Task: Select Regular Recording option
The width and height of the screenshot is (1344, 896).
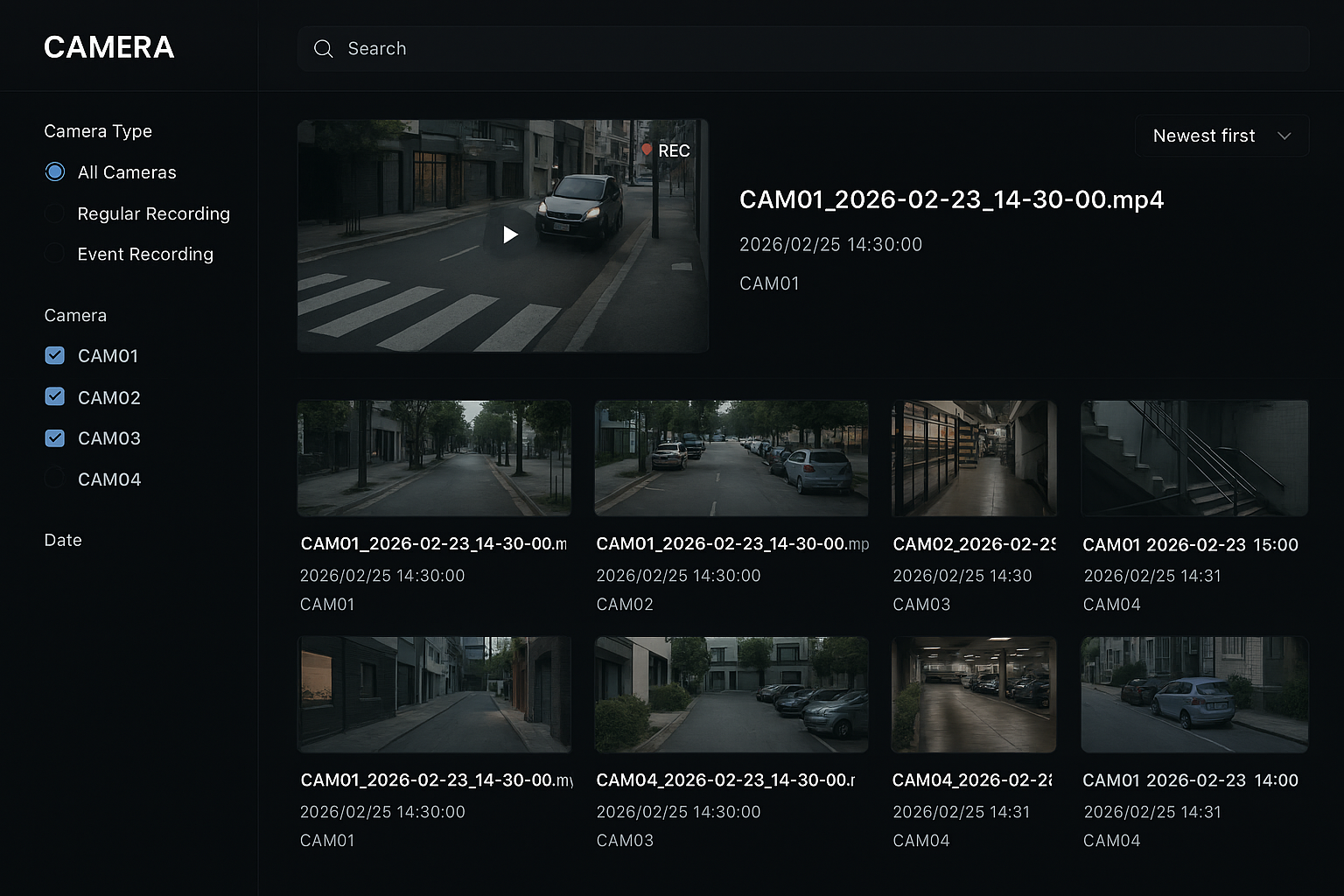Action: click(x=55, y=213)
